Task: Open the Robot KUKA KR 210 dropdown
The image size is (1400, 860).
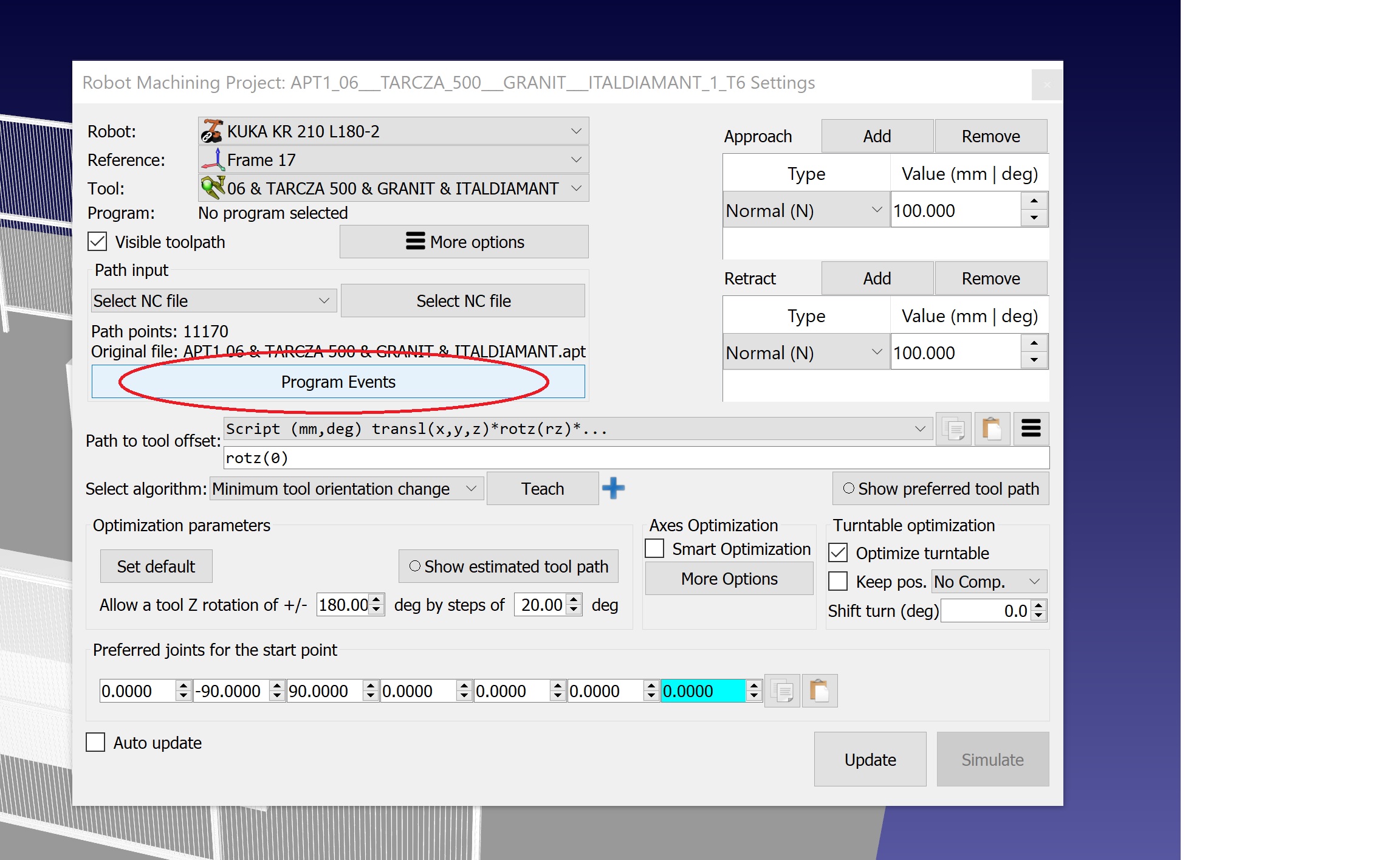Action: click(393, 131)
